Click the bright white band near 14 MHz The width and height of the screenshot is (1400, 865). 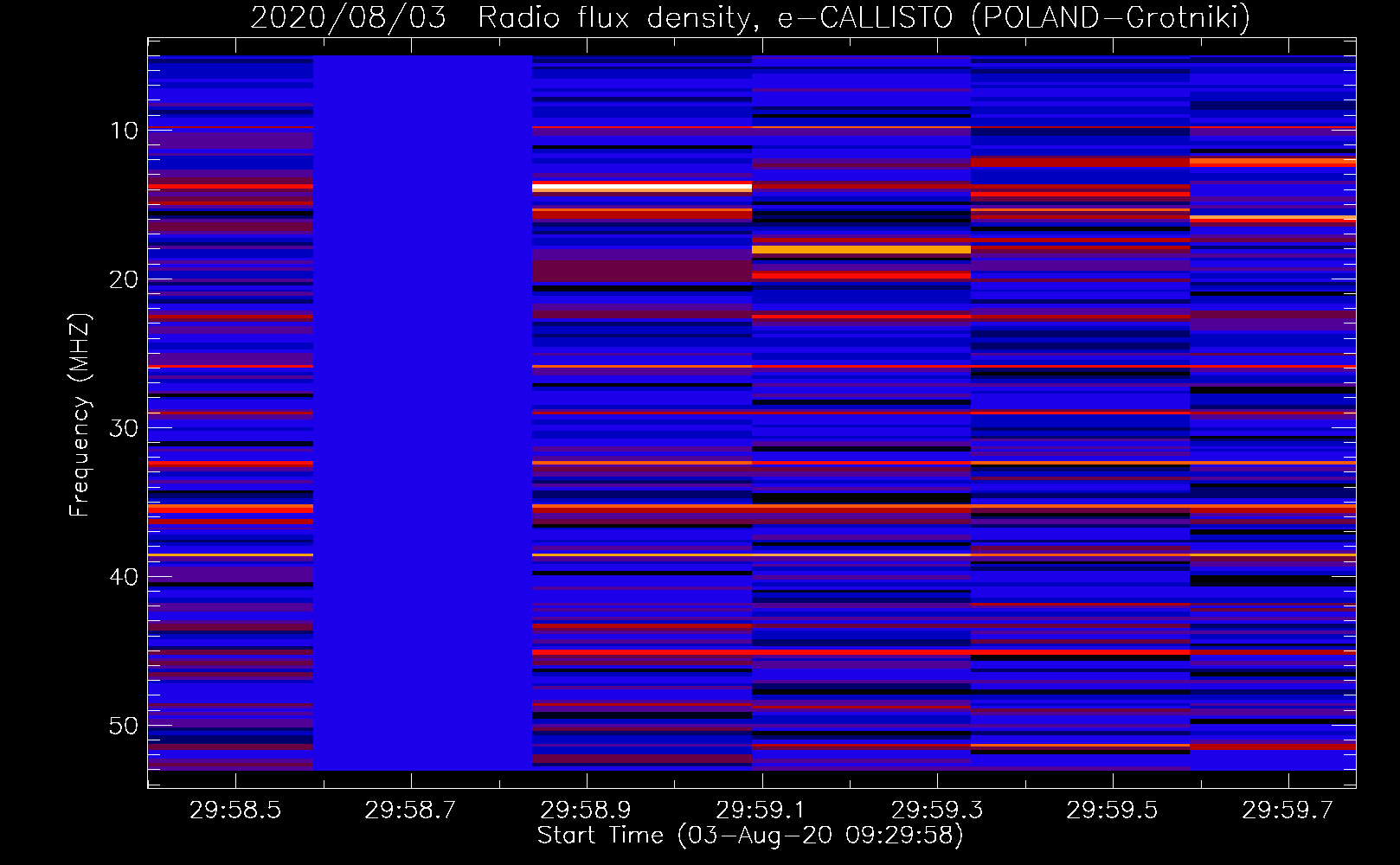[x=642, y=187]
